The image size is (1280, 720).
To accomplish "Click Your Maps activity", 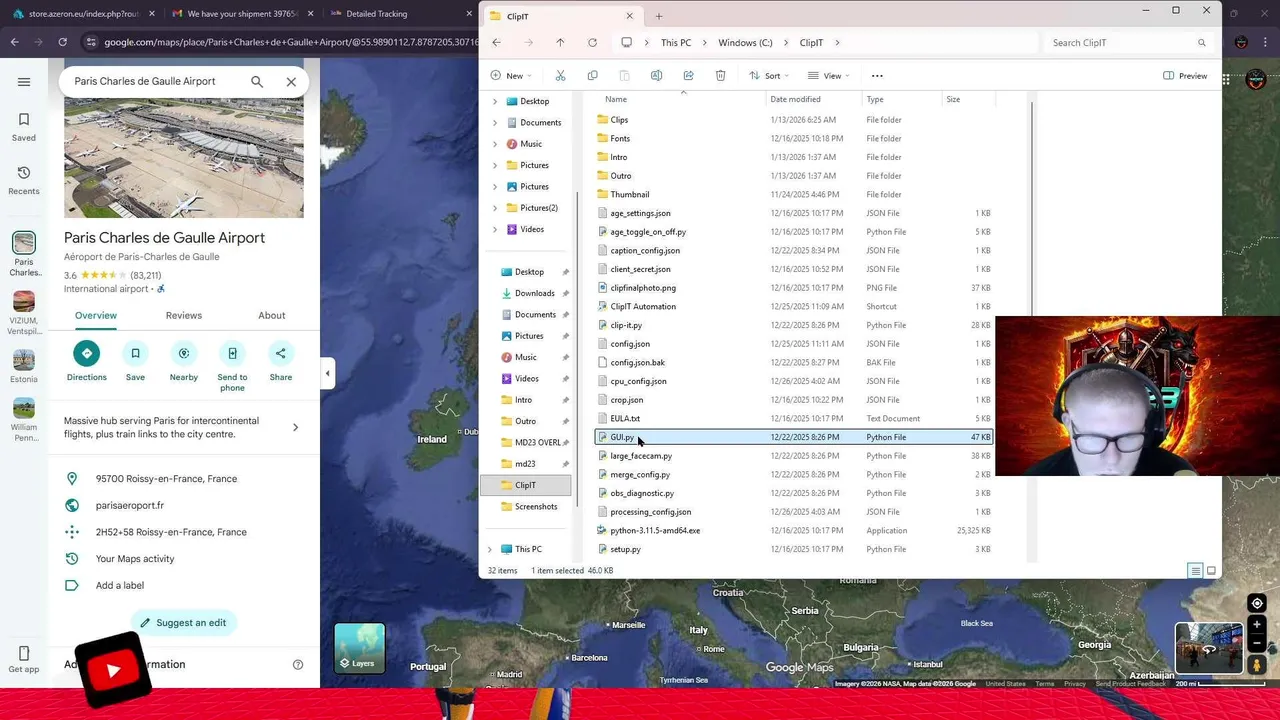I will [x=135, y=559].
